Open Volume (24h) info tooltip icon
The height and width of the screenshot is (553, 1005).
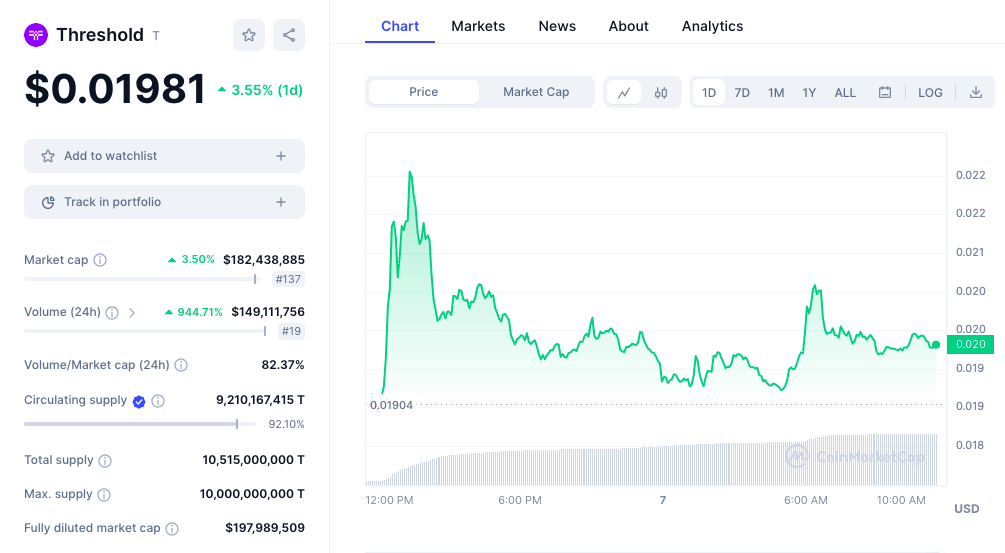tap(112, 313)
